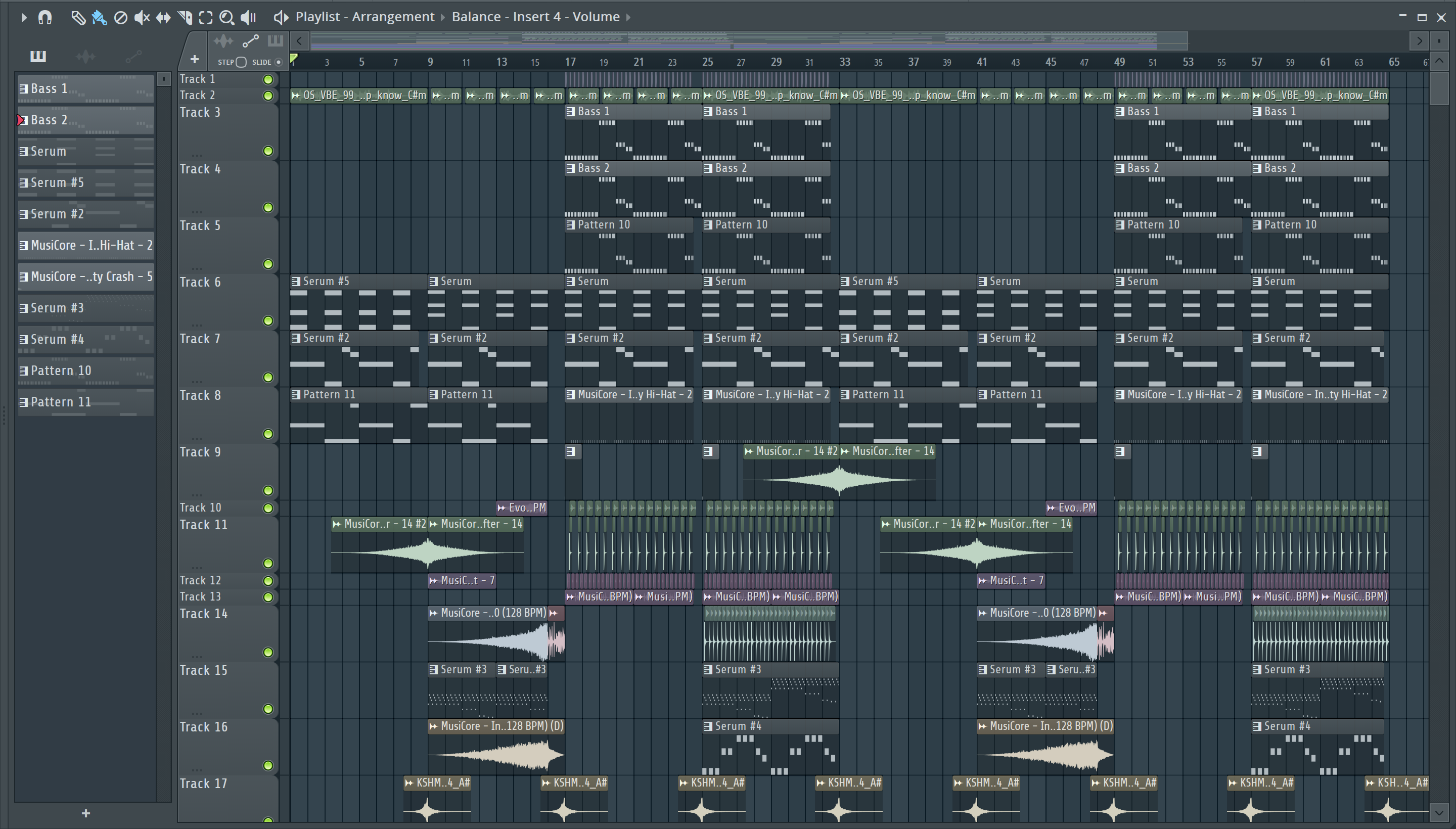Select Pattern 10 in picker
This screenshot has height=829, width=1456.
(85, 371)
